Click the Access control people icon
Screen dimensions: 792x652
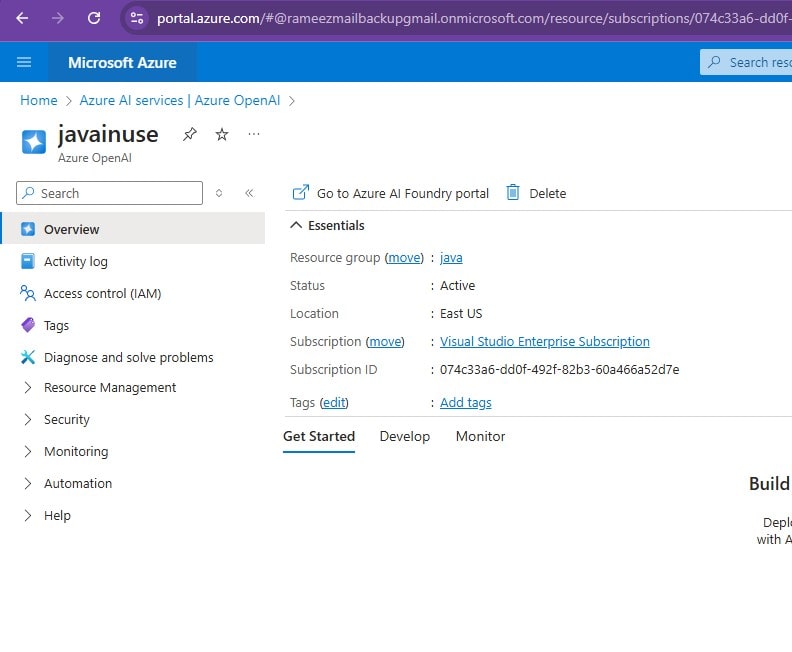point(28,293)
